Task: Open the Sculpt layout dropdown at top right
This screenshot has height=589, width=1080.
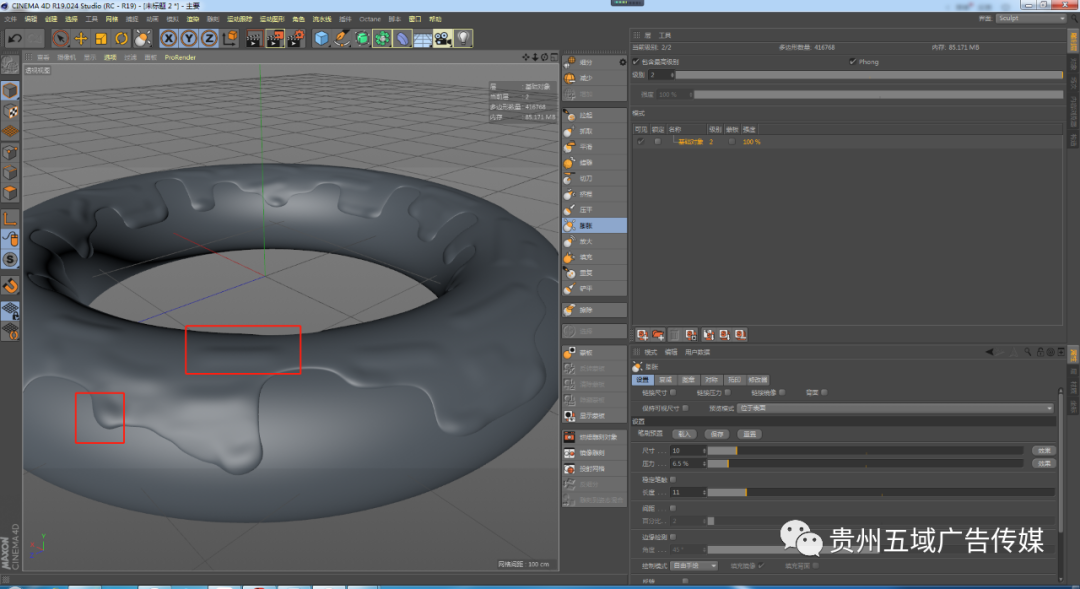Action: 1031,19
